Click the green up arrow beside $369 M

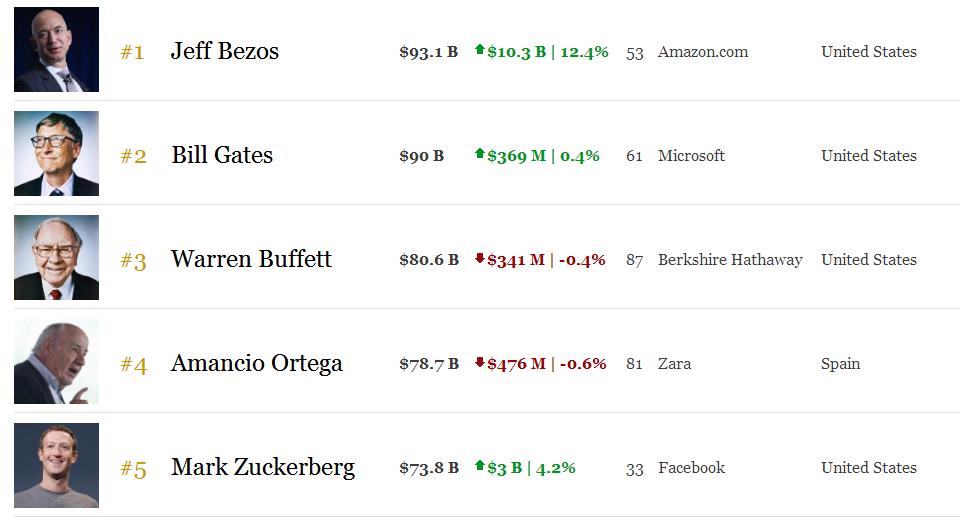tap(480, 154)
